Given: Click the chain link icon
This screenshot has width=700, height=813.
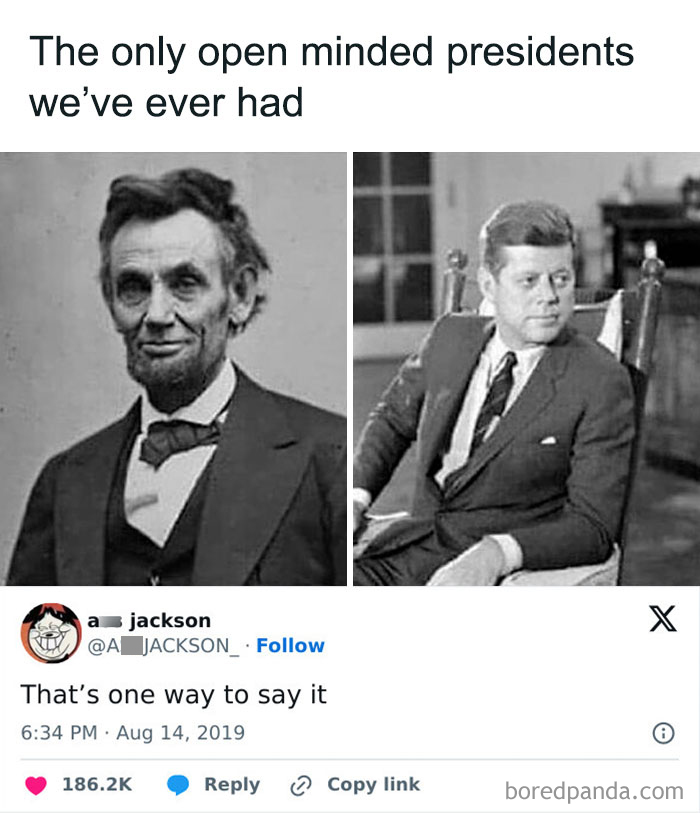Looking at the screenshot, I should coord(301,785).
